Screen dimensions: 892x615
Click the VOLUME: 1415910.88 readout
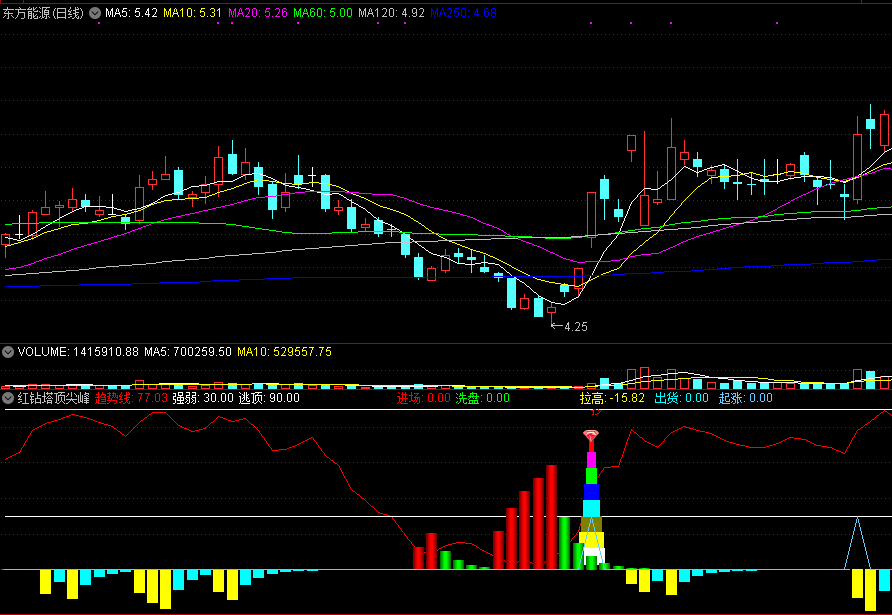pos(78,352)
